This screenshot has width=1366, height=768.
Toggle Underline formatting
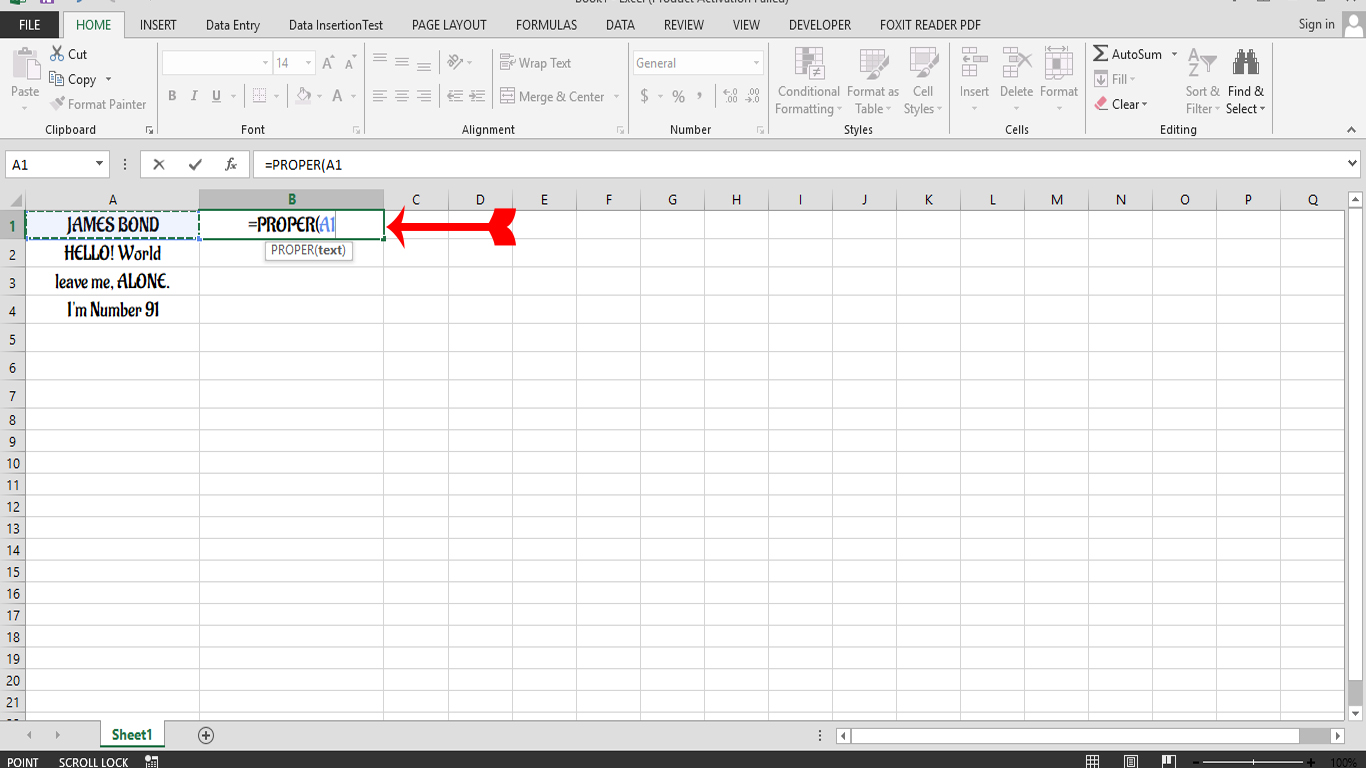coord(217,96)
